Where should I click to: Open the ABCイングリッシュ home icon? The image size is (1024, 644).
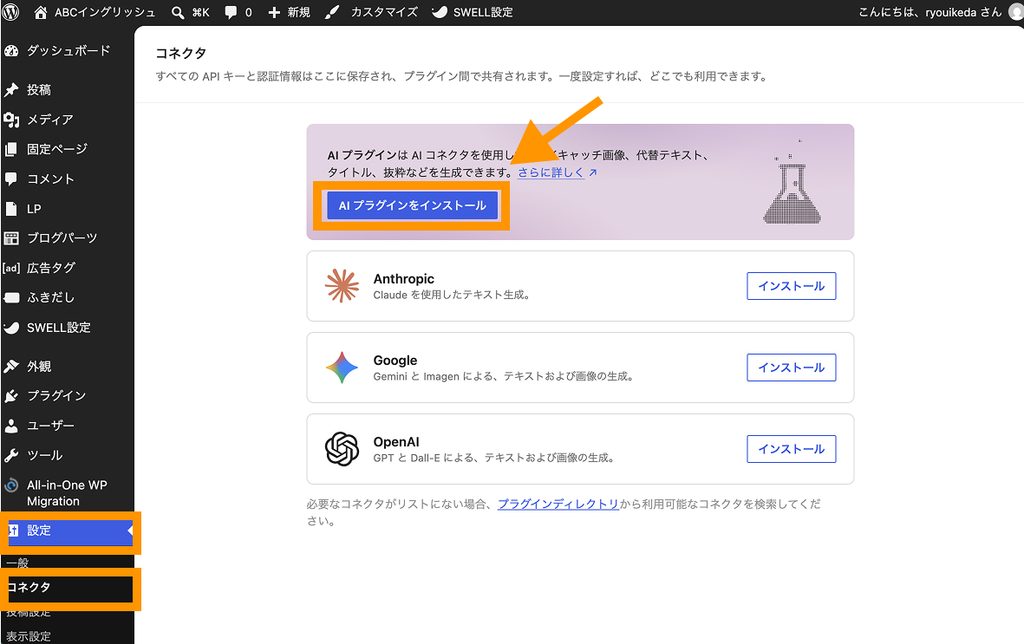[x=40, y=12]
